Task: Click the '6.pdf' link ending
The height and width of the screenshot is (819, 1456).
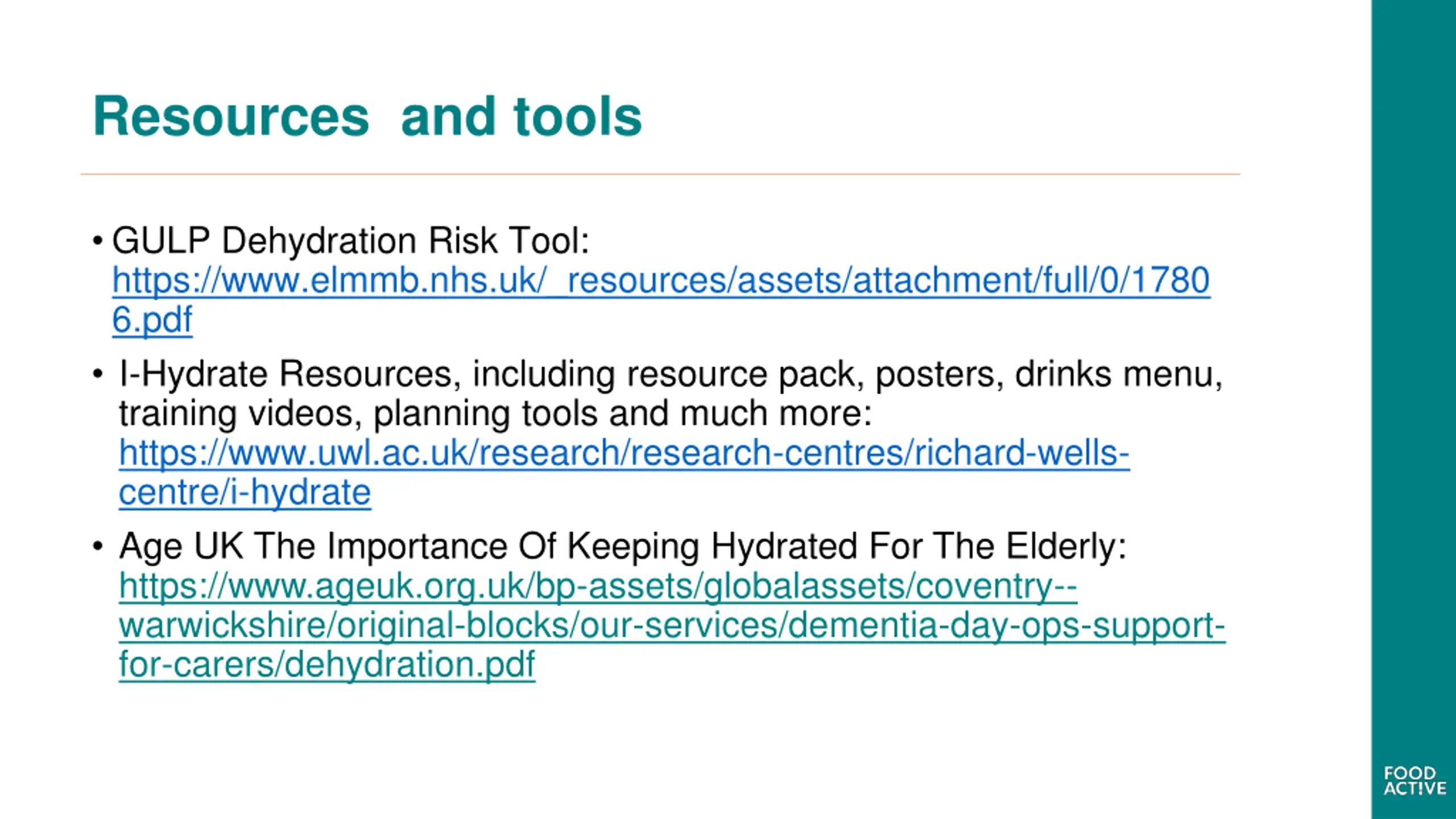Action: [152, 320]
